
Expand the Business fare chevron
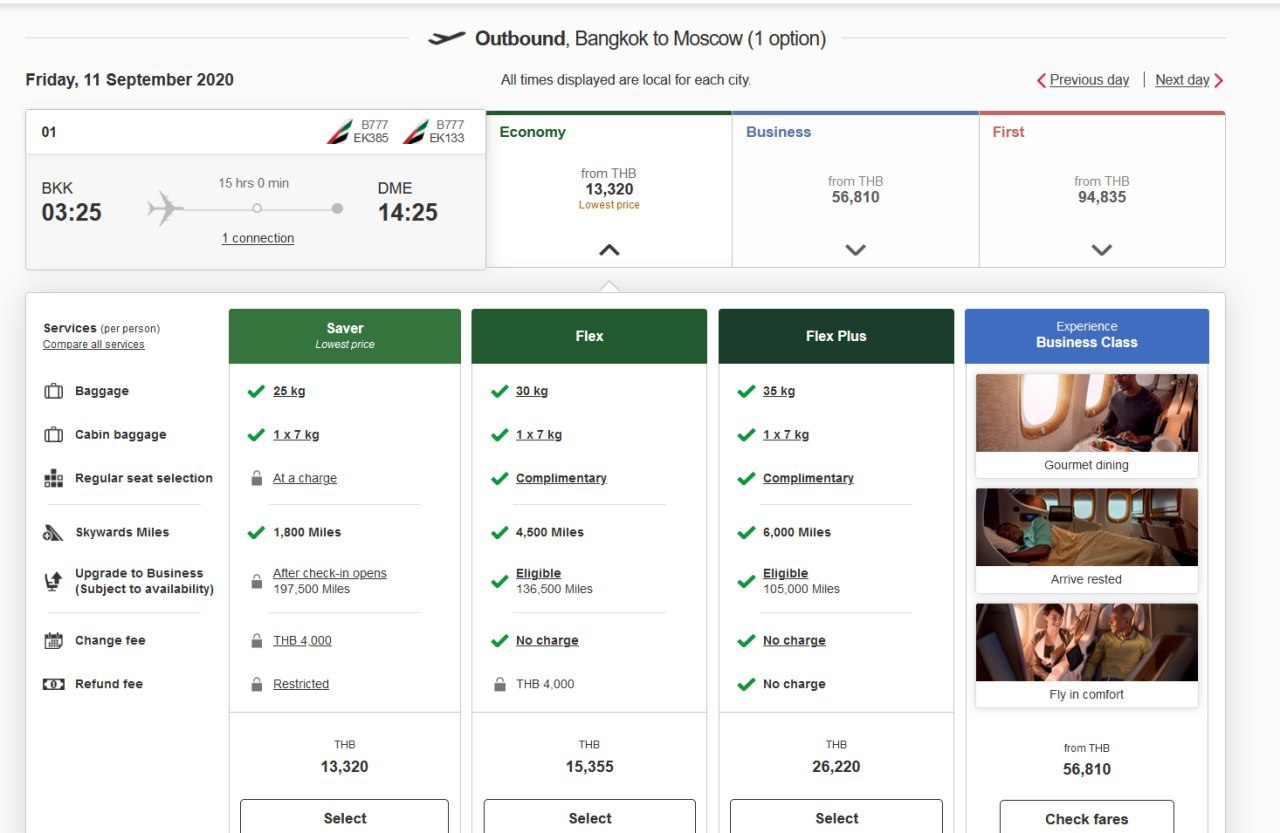click(855, 250)
